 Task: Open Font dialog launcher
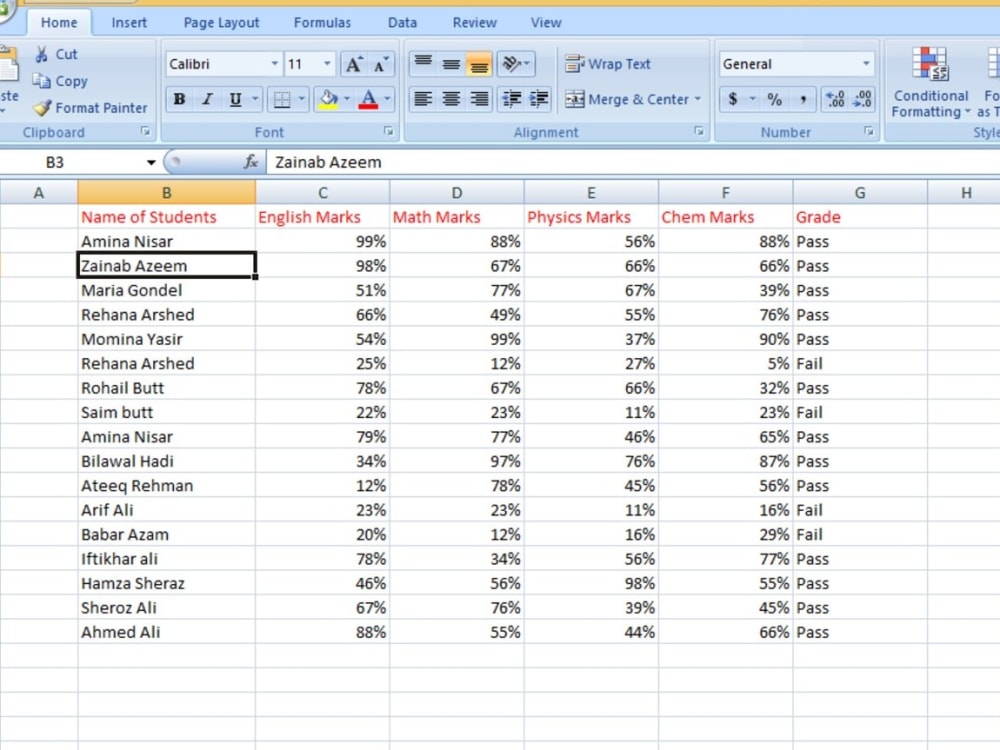point(388,131)
